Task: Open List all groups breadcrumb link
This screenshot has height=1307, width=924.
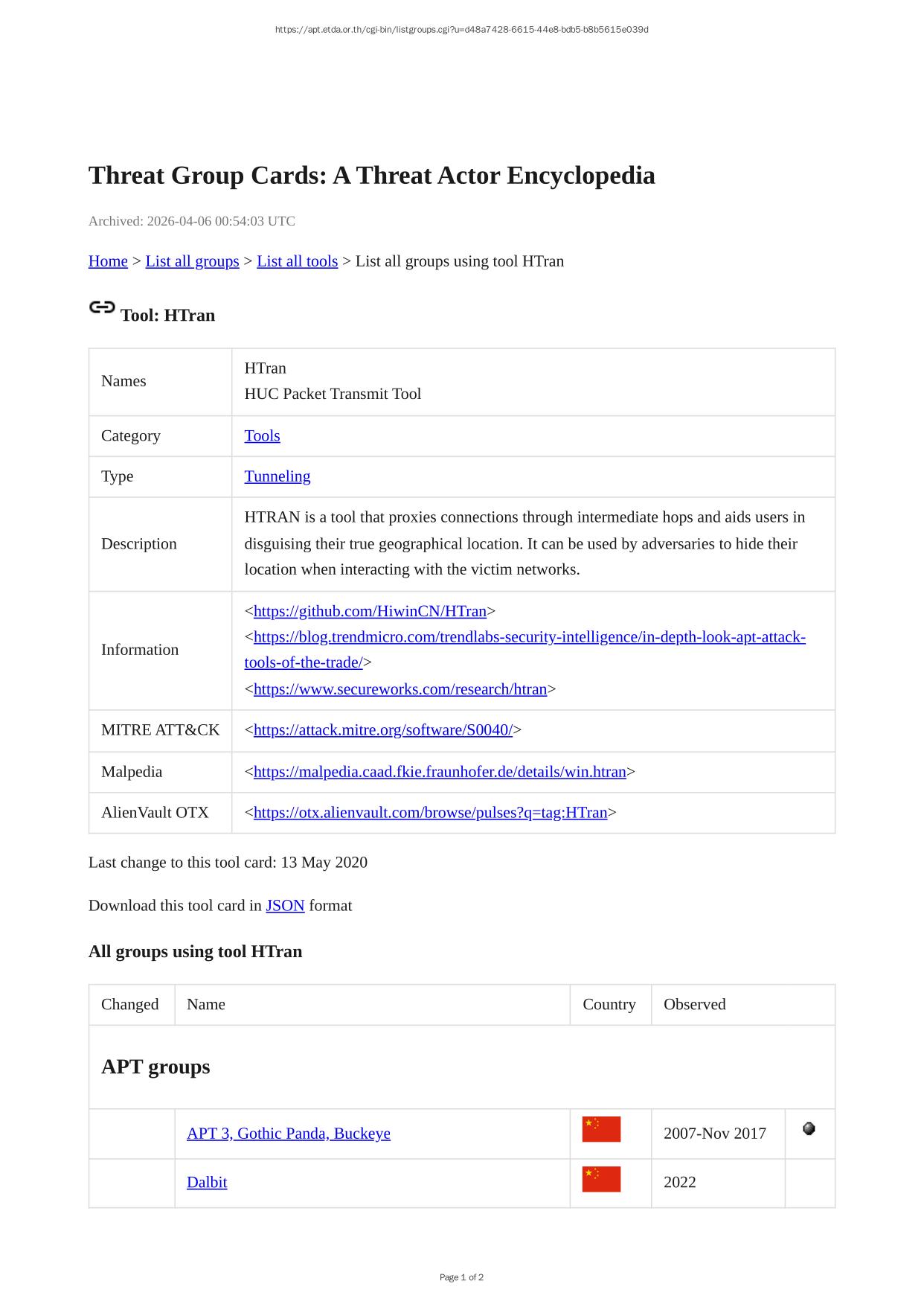Action: click(x=192, y=261)
